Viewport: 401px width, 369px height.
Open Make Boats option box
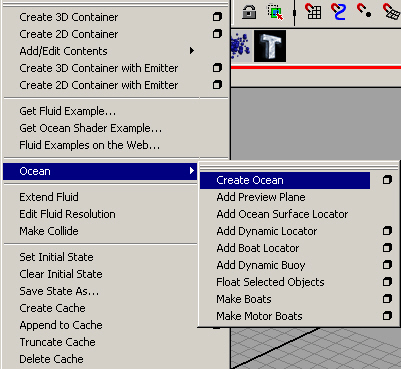point(387,299)
